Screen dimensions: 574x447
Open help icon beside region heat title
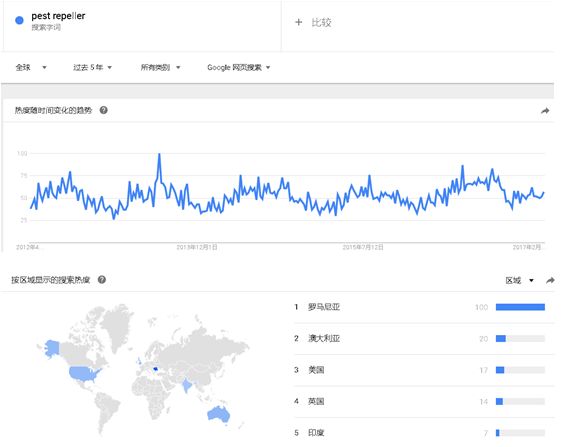[x=102, y=280]
